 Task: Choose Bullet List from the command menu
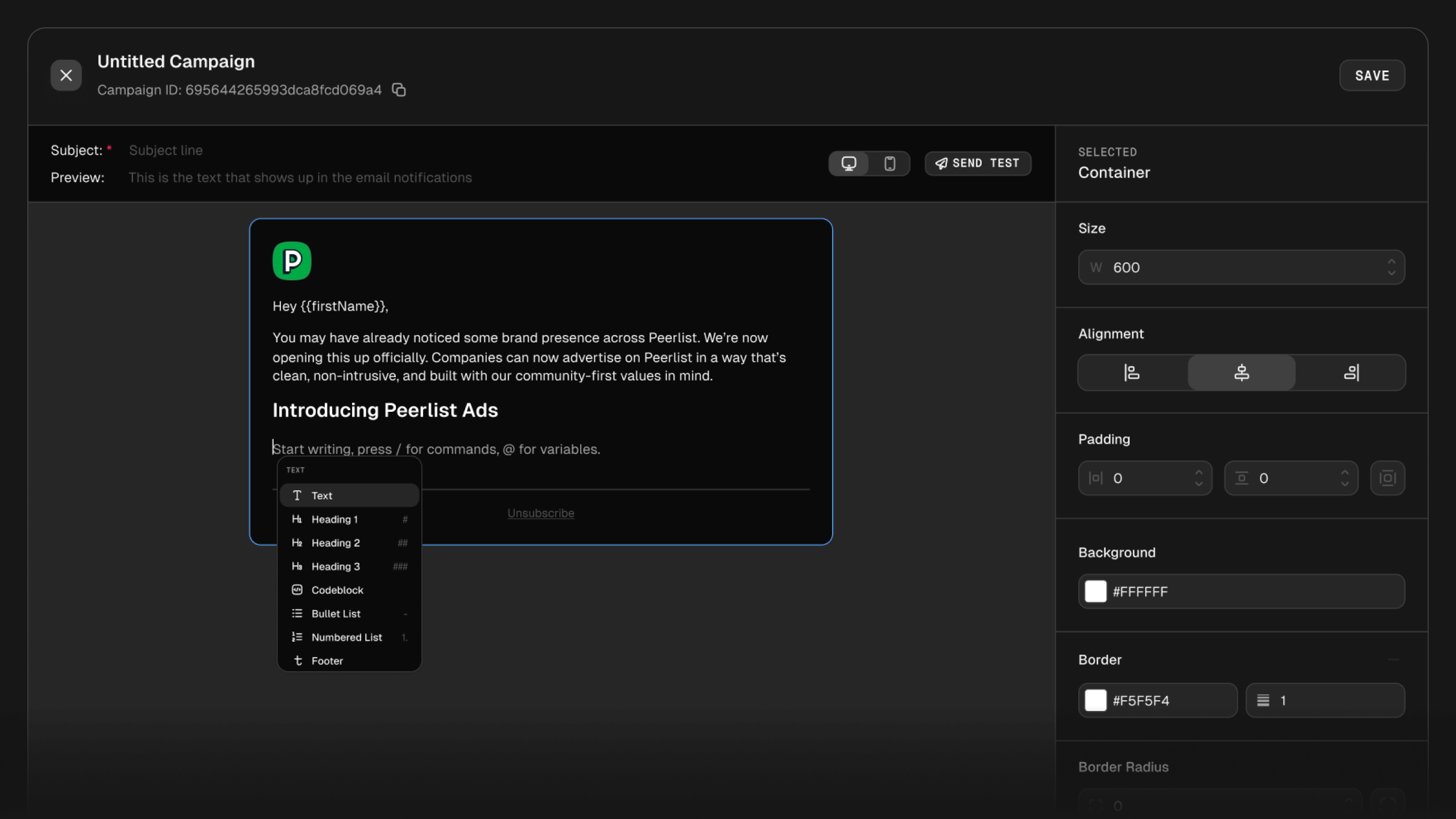coord(336,614)
